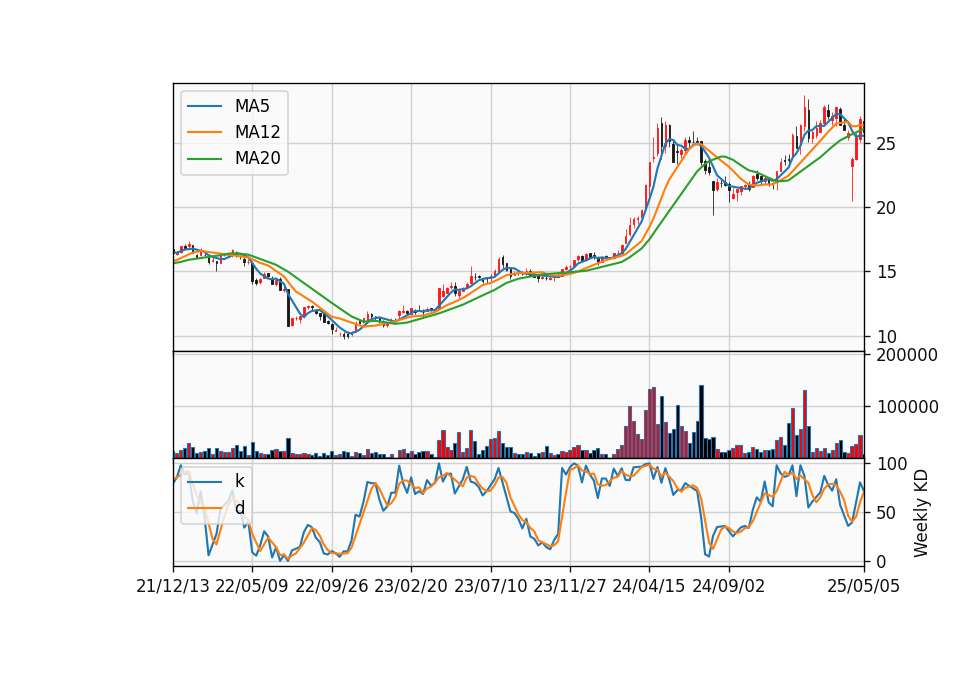Click the price axis value 15
Image resolution: width=960 pixels, height=690 pixels.
tap(887, 272)
